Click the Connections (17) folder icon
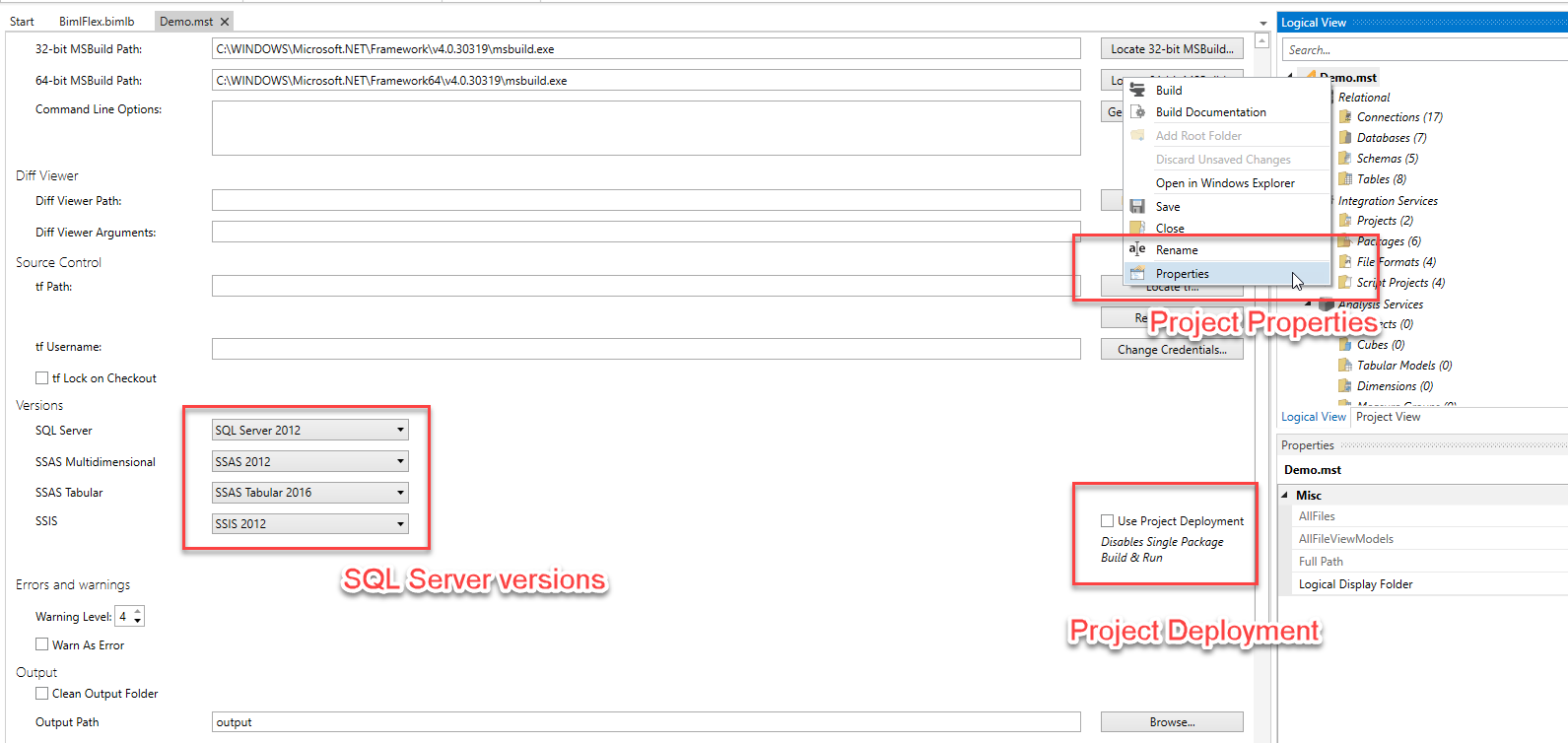Screen dimensions: 1568x743 (1345, 116)
